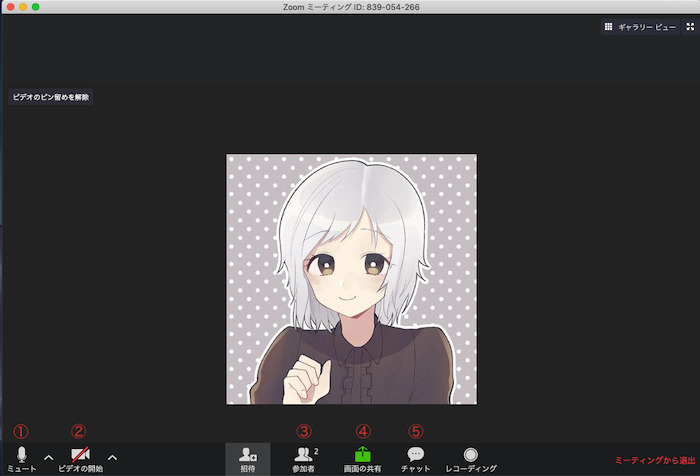Start video with ビデオの開始 camera icon
Viewport: 700px width, 476px height.
click(x=80, y=459)
